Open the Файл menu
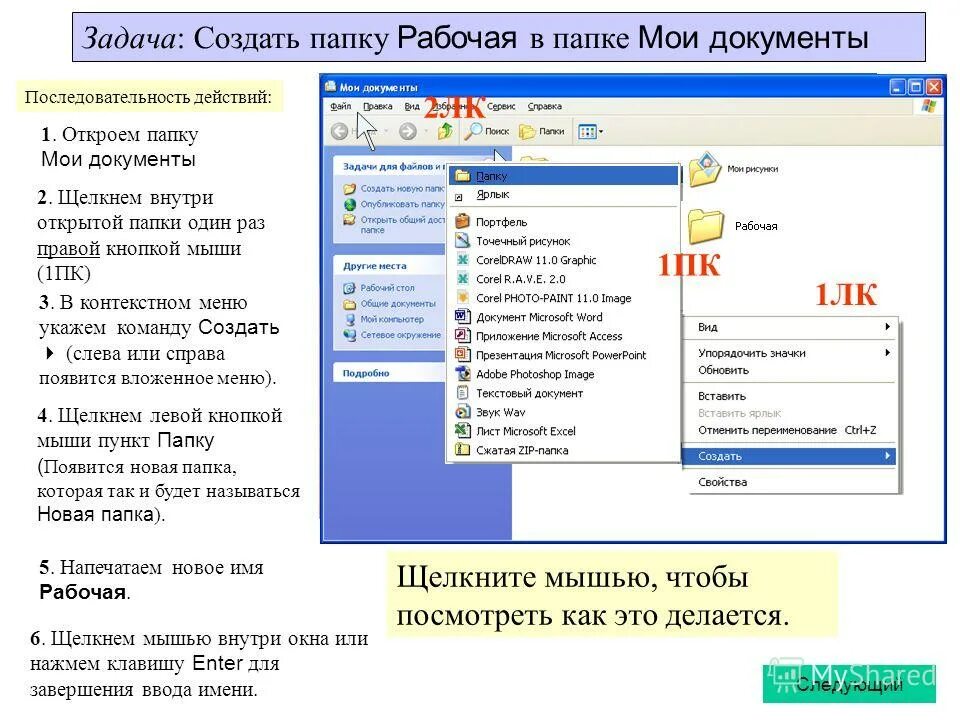 340,106
